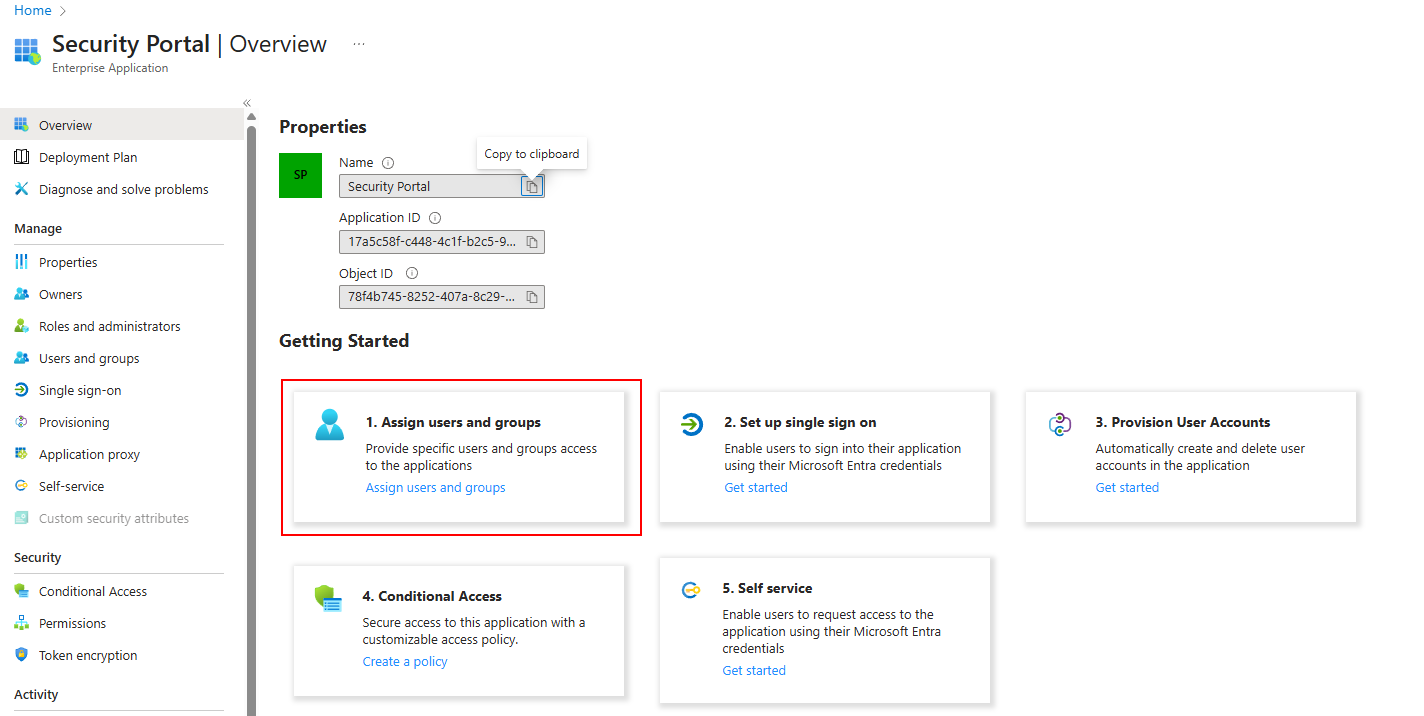Click the Deployment Plan book icon
The image size is (1424, 716).
(x=21, y=157)
